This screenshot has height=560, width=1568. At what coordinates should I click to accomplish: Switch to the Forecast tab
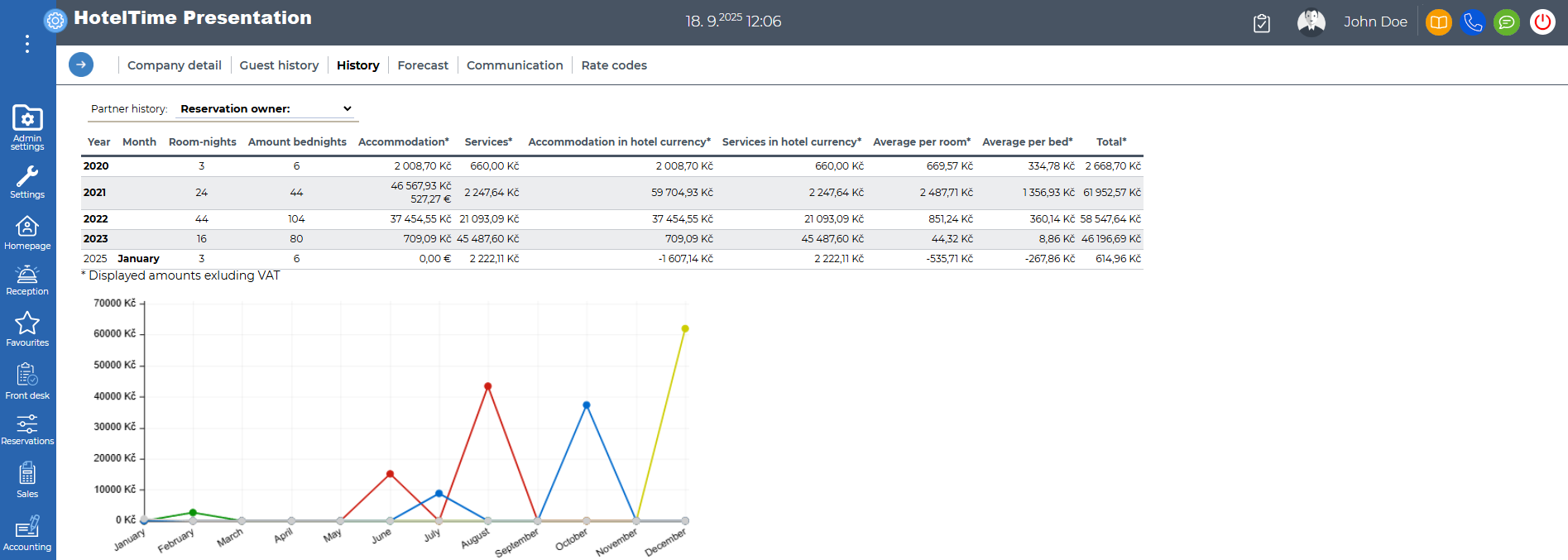click(x=423, y=65)
